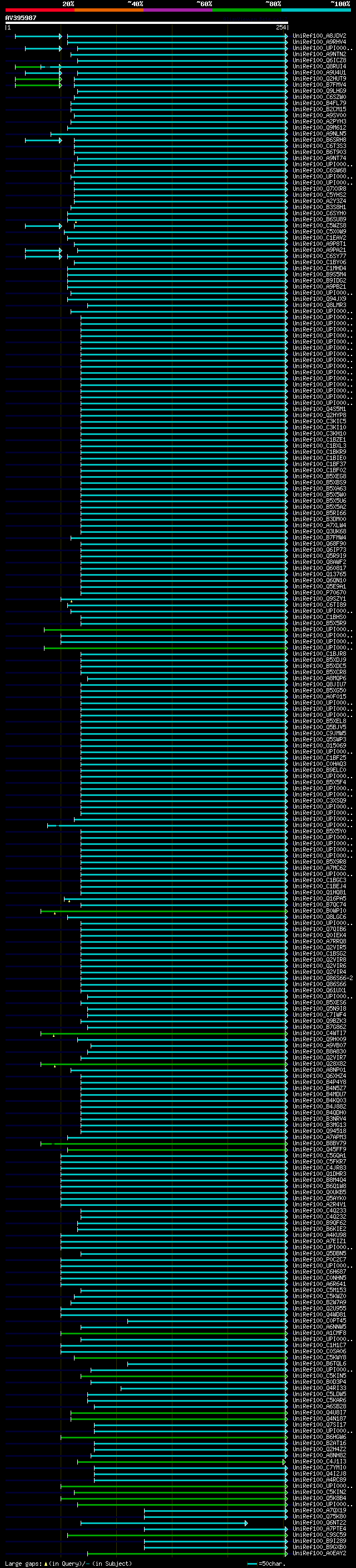Click the green alignment bar of UniRef100_A0EAY2
Image resolution: width=356 pixels, height=1568 pixels.
point(187,1554)
